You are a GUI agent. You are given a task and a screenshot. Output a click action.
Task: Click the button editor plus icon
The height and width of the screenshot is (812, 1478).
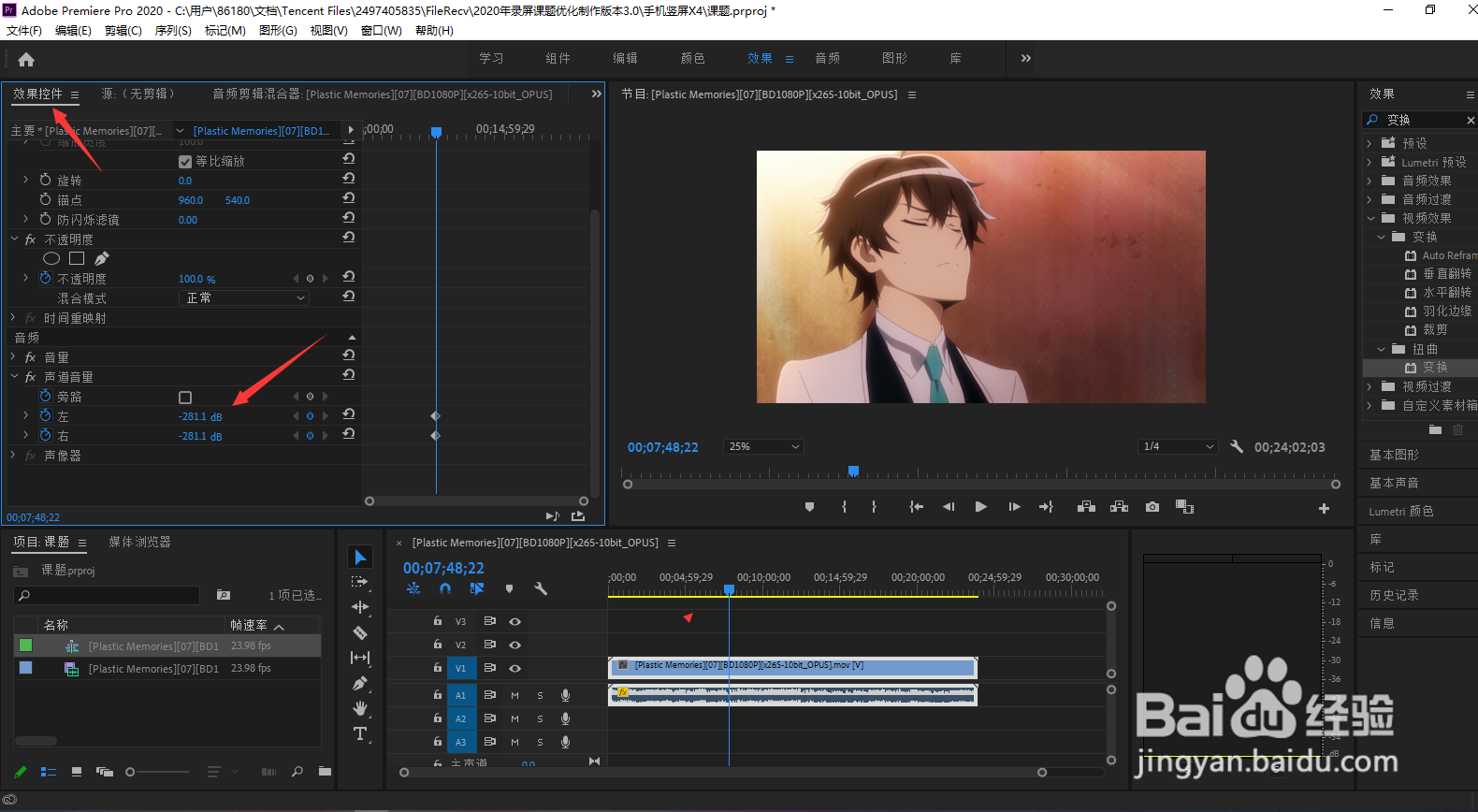click(1324, 508)
